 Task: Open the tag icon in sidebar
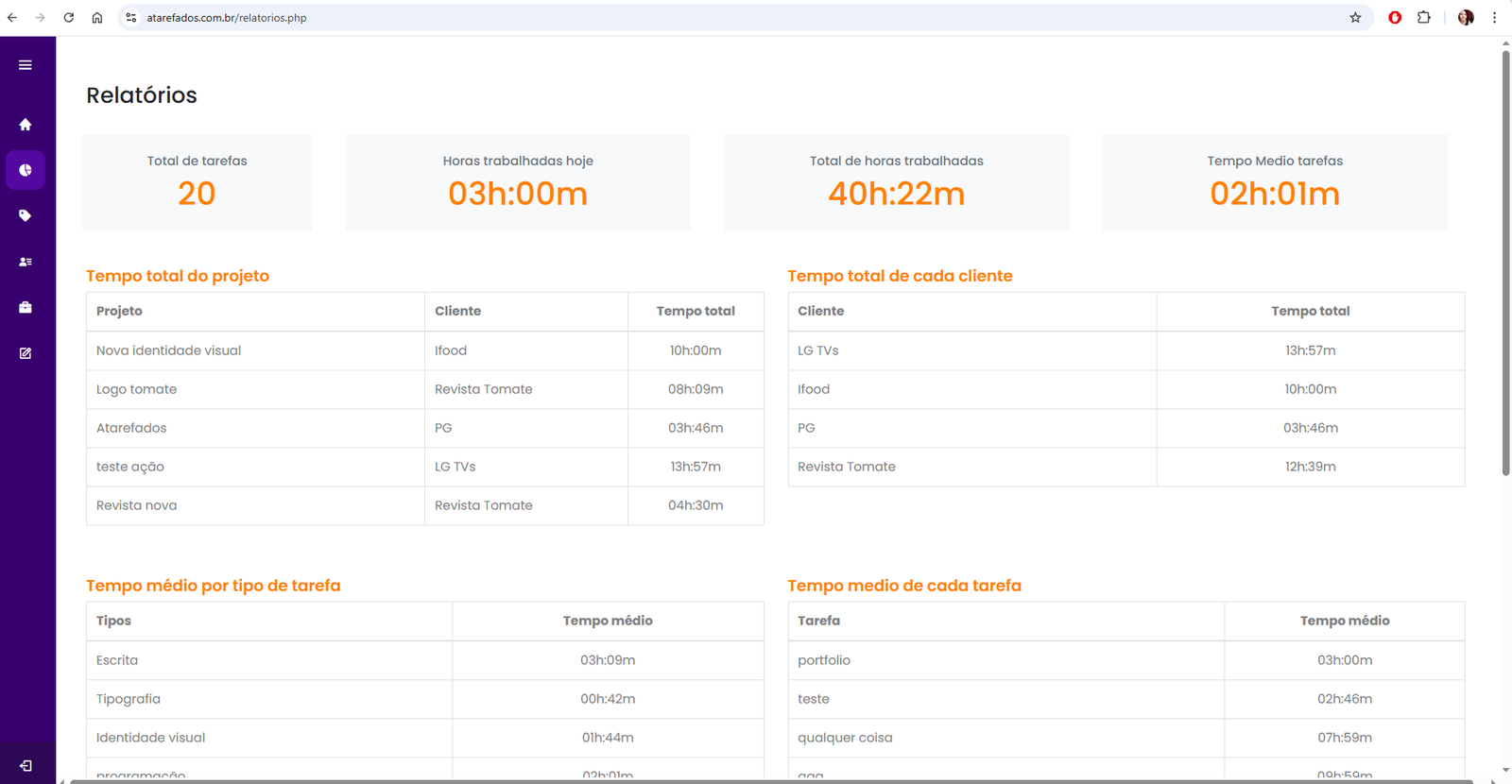click(26, 215)
